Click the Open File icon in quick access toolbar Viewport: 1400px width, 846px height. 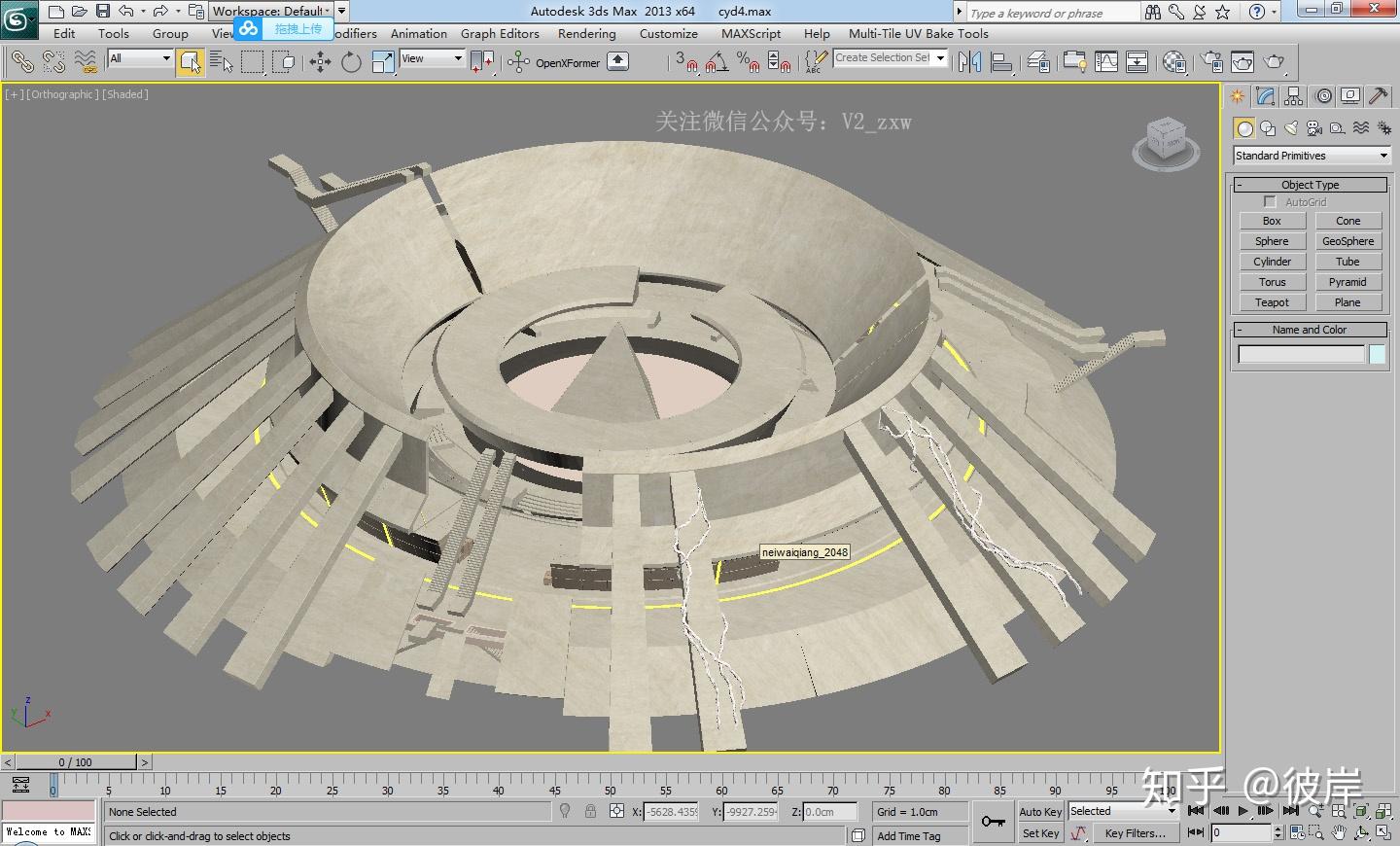point(79,12)
